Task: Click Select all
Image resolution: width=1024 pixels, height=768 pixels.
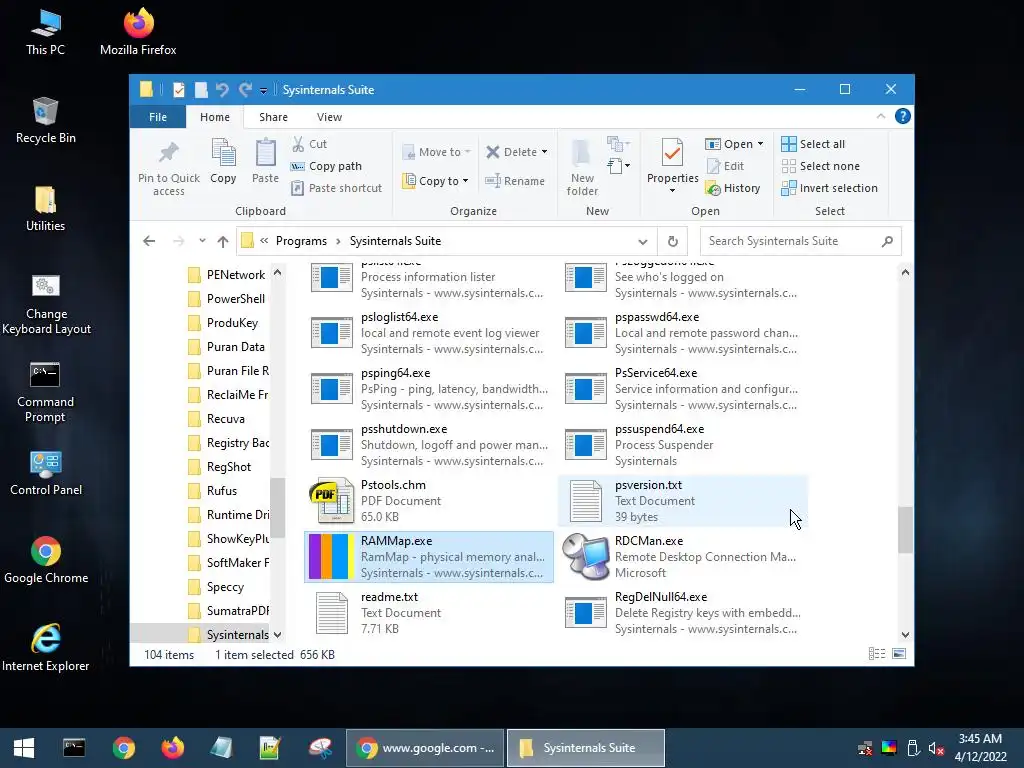Action: (813, 144)
